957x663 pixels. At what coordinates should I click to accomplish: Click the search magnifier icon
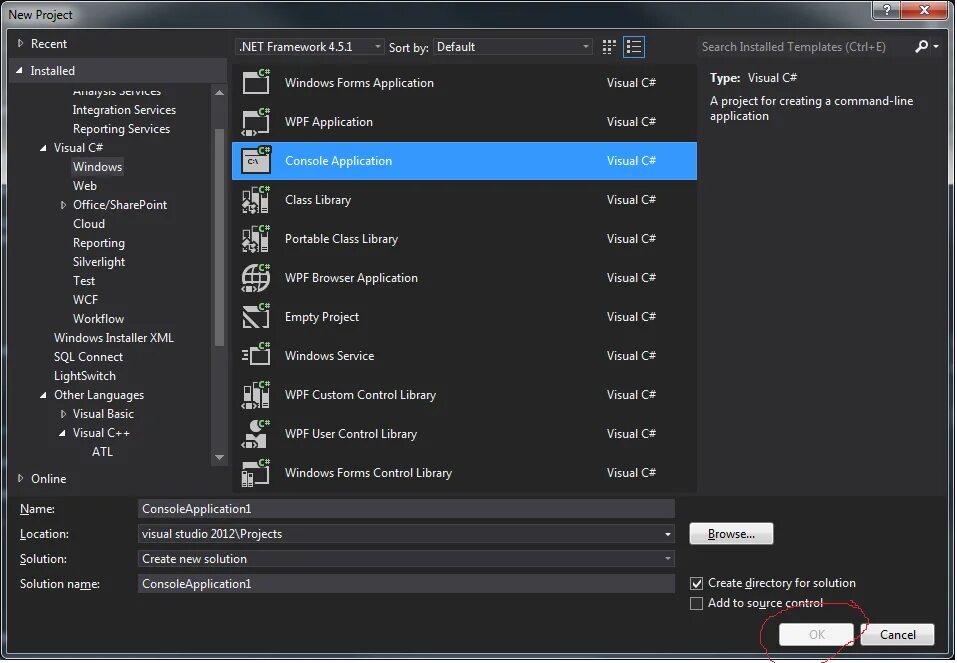click(922, 46)
